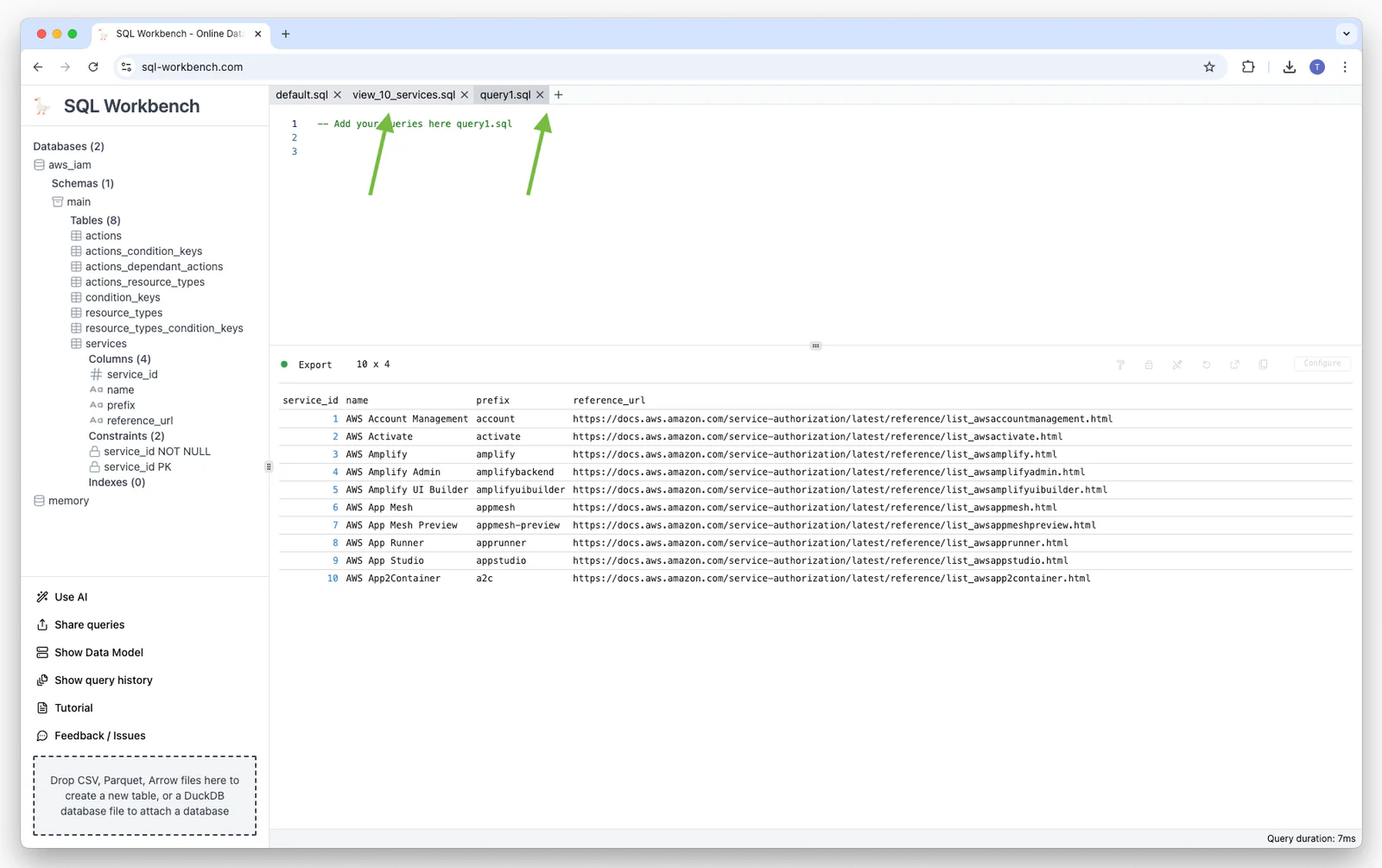1382x868 pixels.
Task: Expand the resource_types table
Action: (x=116, y=314)
